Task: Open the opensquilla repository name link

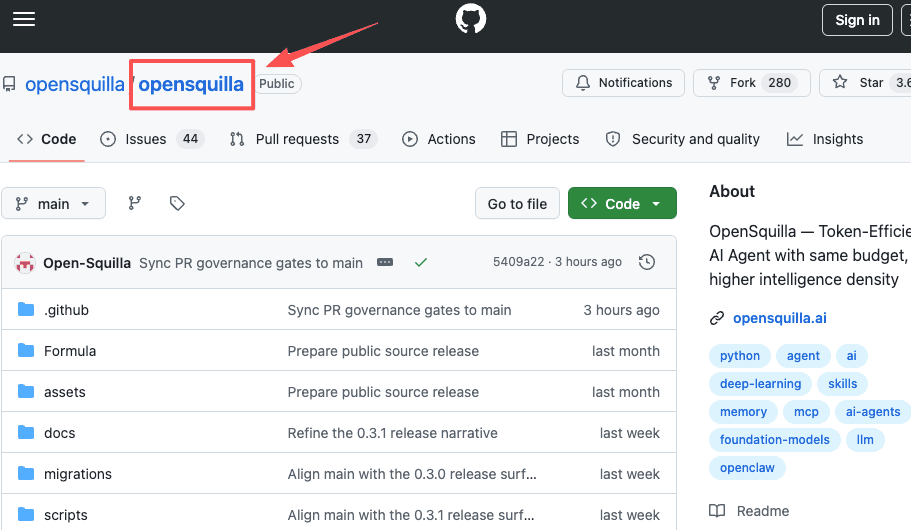Action: point(191,84)
